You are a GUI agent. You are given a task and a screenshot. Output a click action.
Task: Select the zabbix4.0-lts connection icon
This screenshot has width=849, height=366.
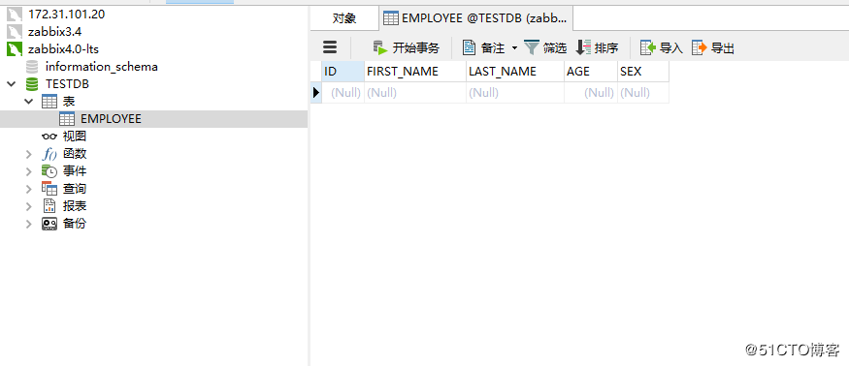[x=14, y=49]
